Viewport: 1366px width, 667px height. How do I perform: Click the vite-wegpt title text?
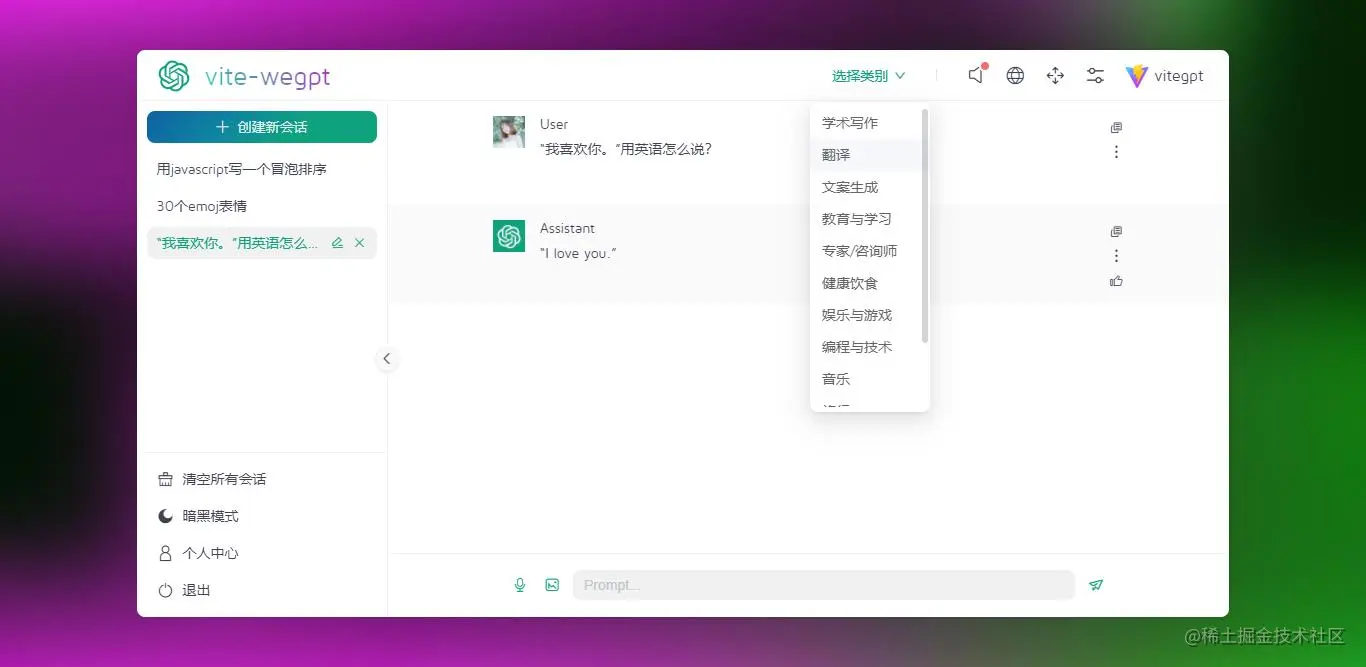[267, 76]
